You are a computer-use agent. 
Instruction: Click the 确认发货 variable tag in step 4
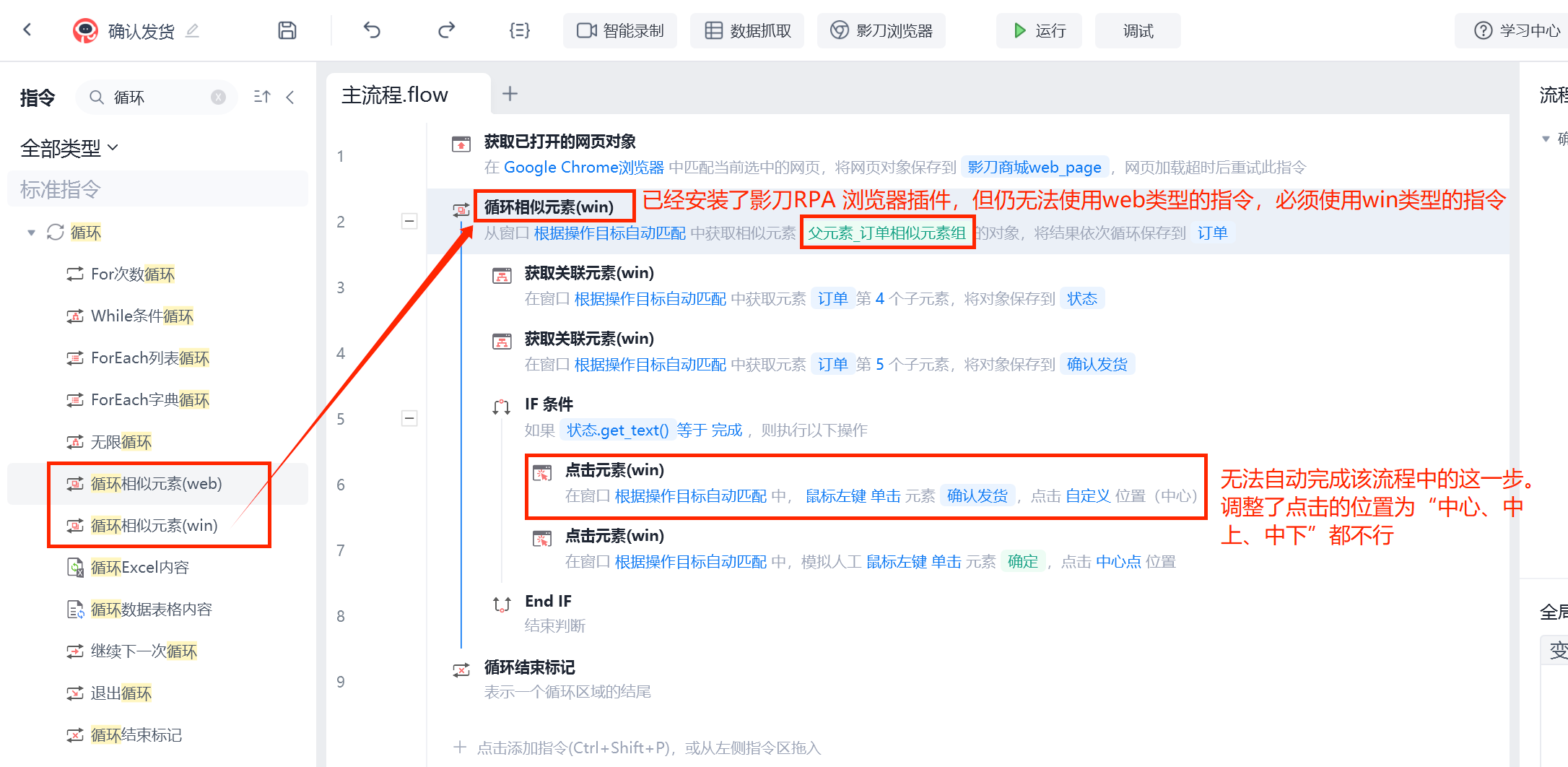coord(1097,365)
